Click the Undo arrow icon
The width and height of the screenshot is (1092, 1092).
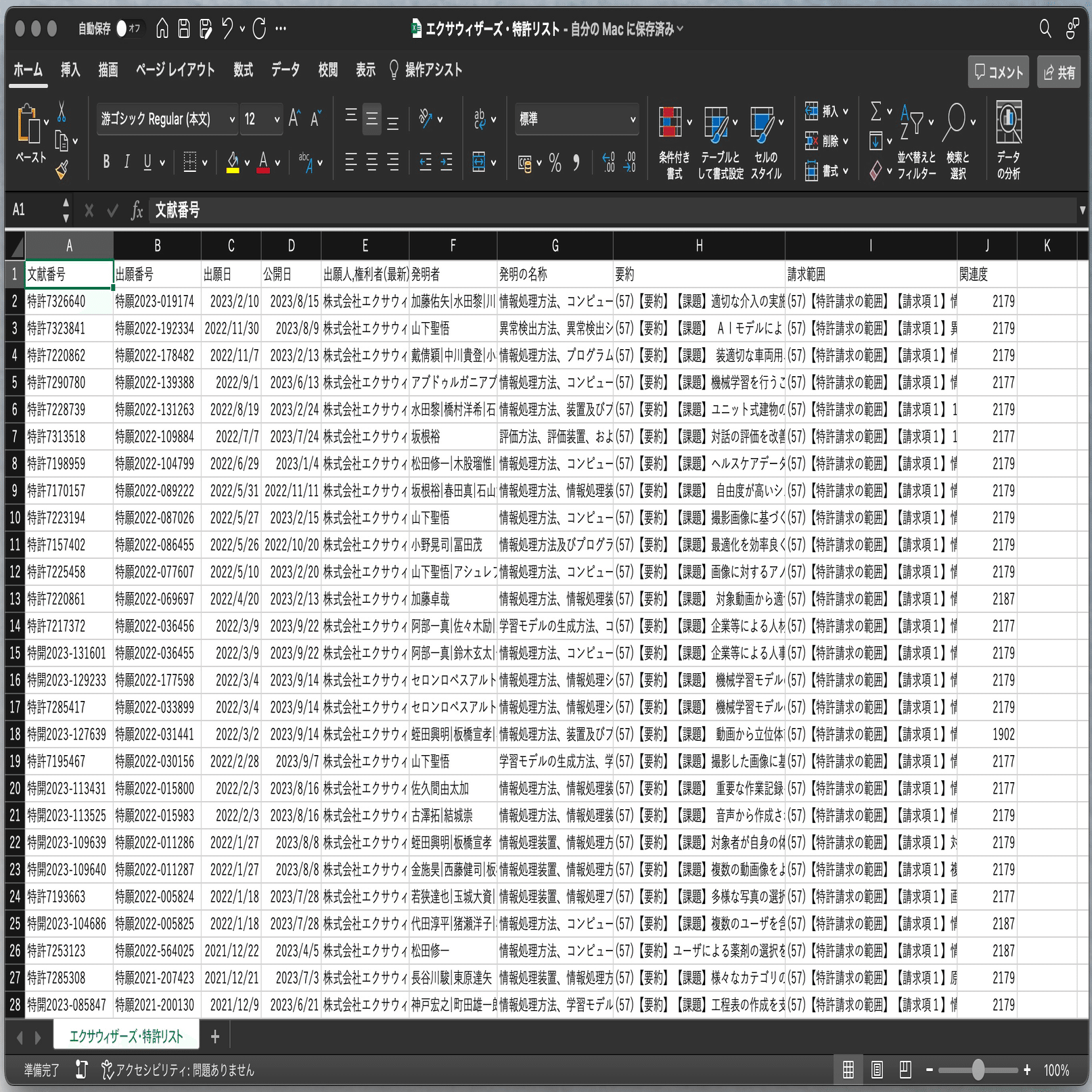pos(227,28)
